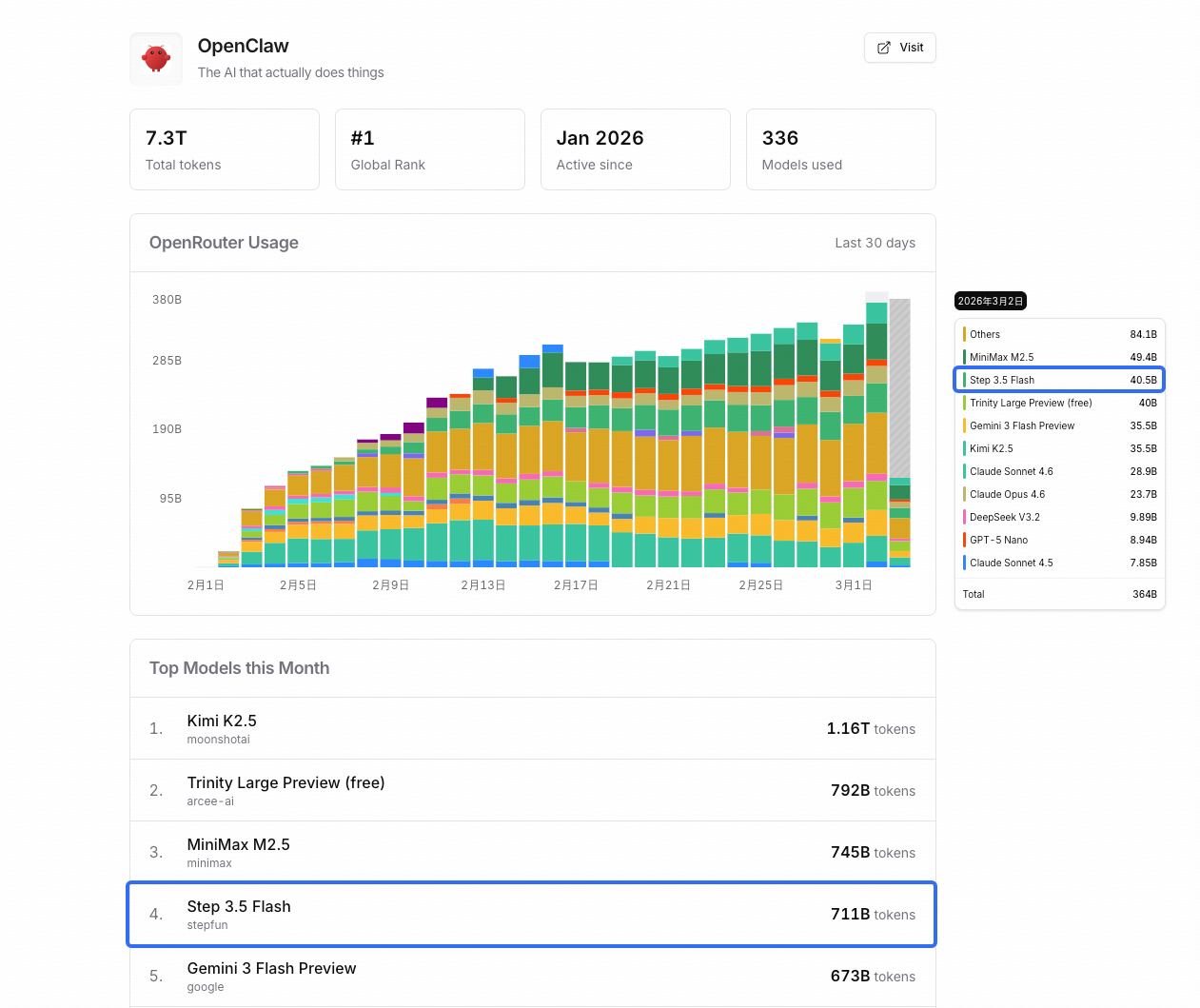Viewport: 1200px width, 1008px height.
Task: Select DeepSeek V3.2 in the chart legend
Action: click(1004, 517)
